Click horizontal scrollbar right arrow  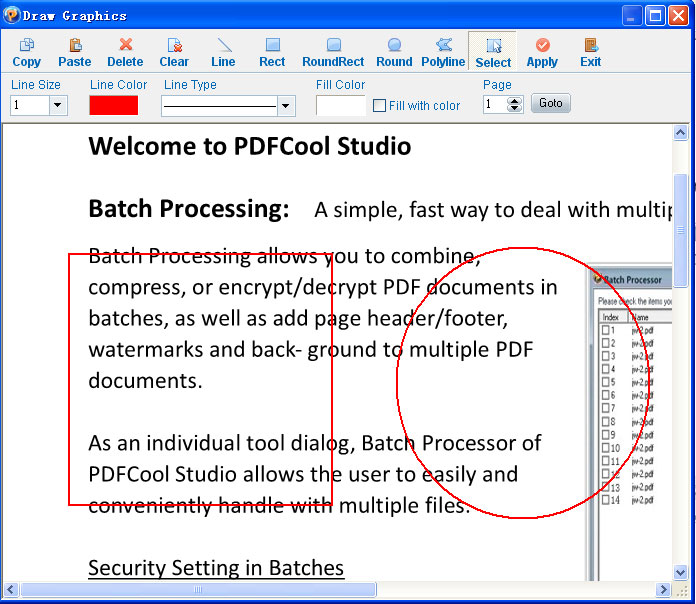[663, 589]
